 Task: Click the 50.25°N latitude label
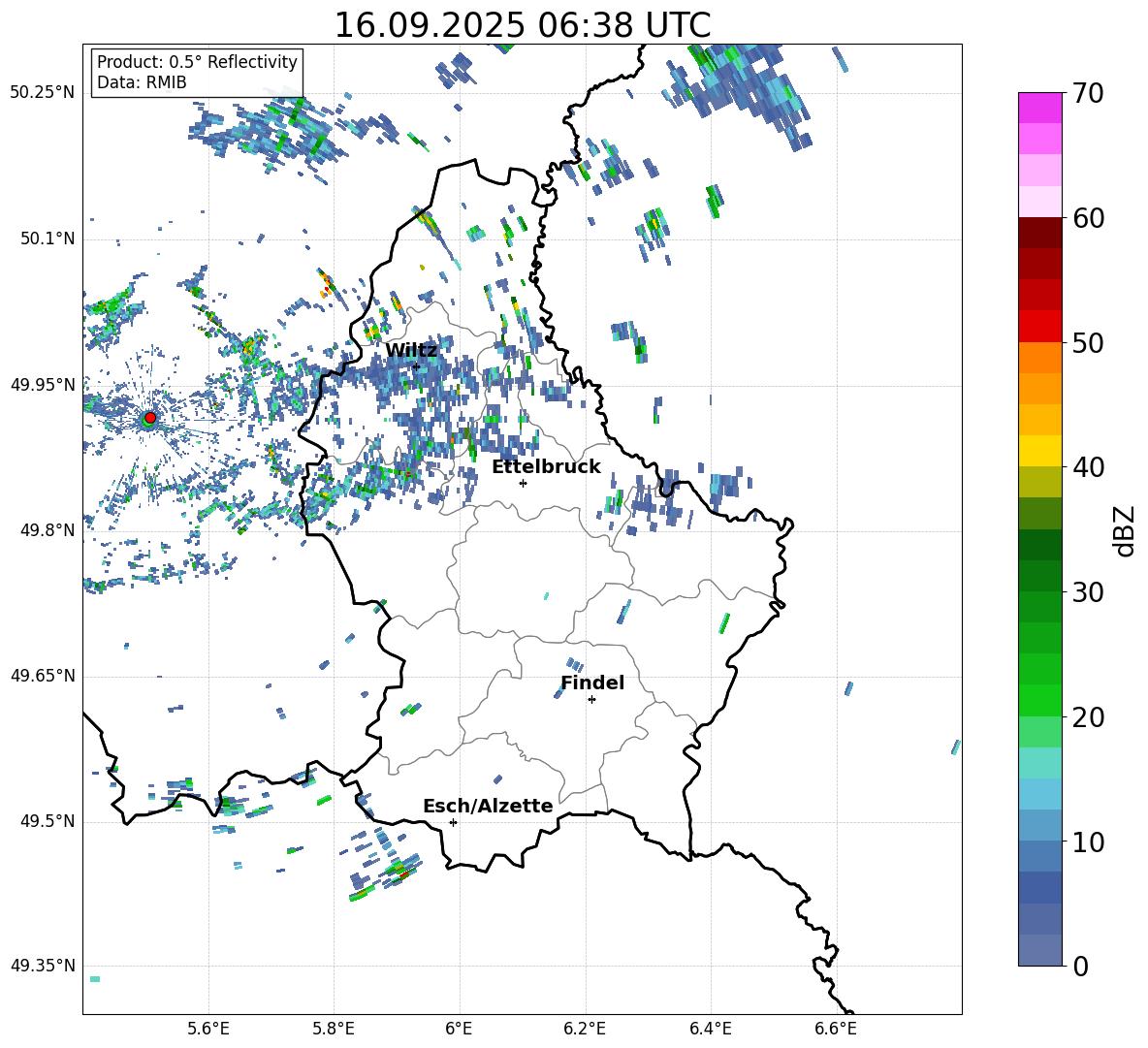[x=43, y=93]
